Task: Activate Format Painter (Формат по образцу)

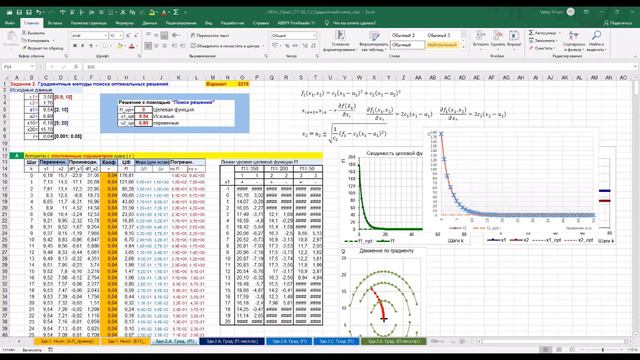Action: pos(43,48)
